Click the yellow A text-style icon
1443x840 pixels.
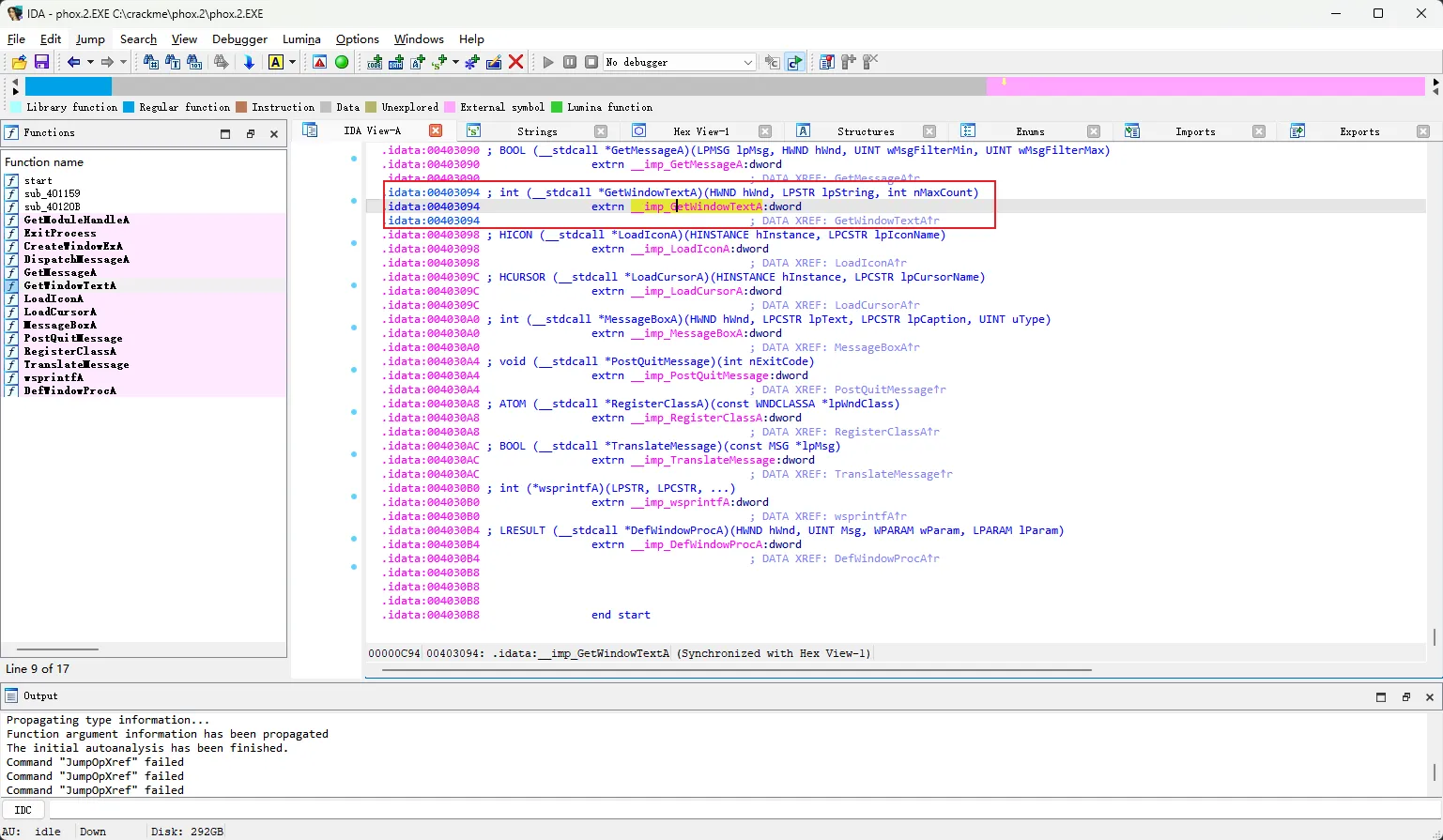pyautogui.click(x=276, y=62)
